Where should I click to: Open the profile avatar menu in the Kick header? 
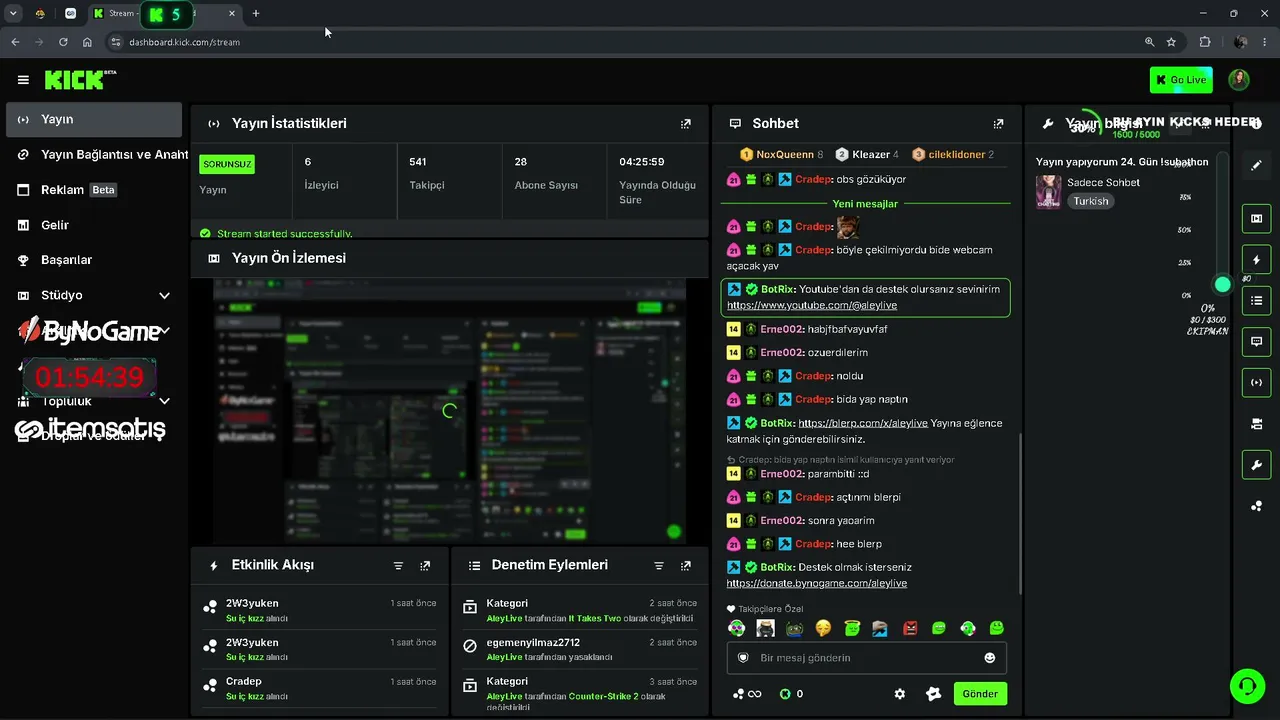click(x=1239, y=80)
